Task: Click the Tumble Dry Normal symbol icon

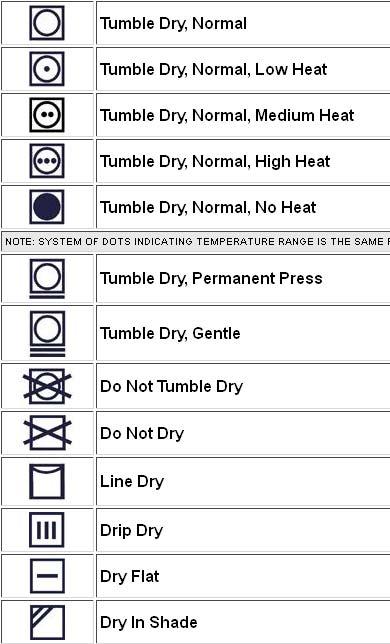Action: (x=47, y=23)
